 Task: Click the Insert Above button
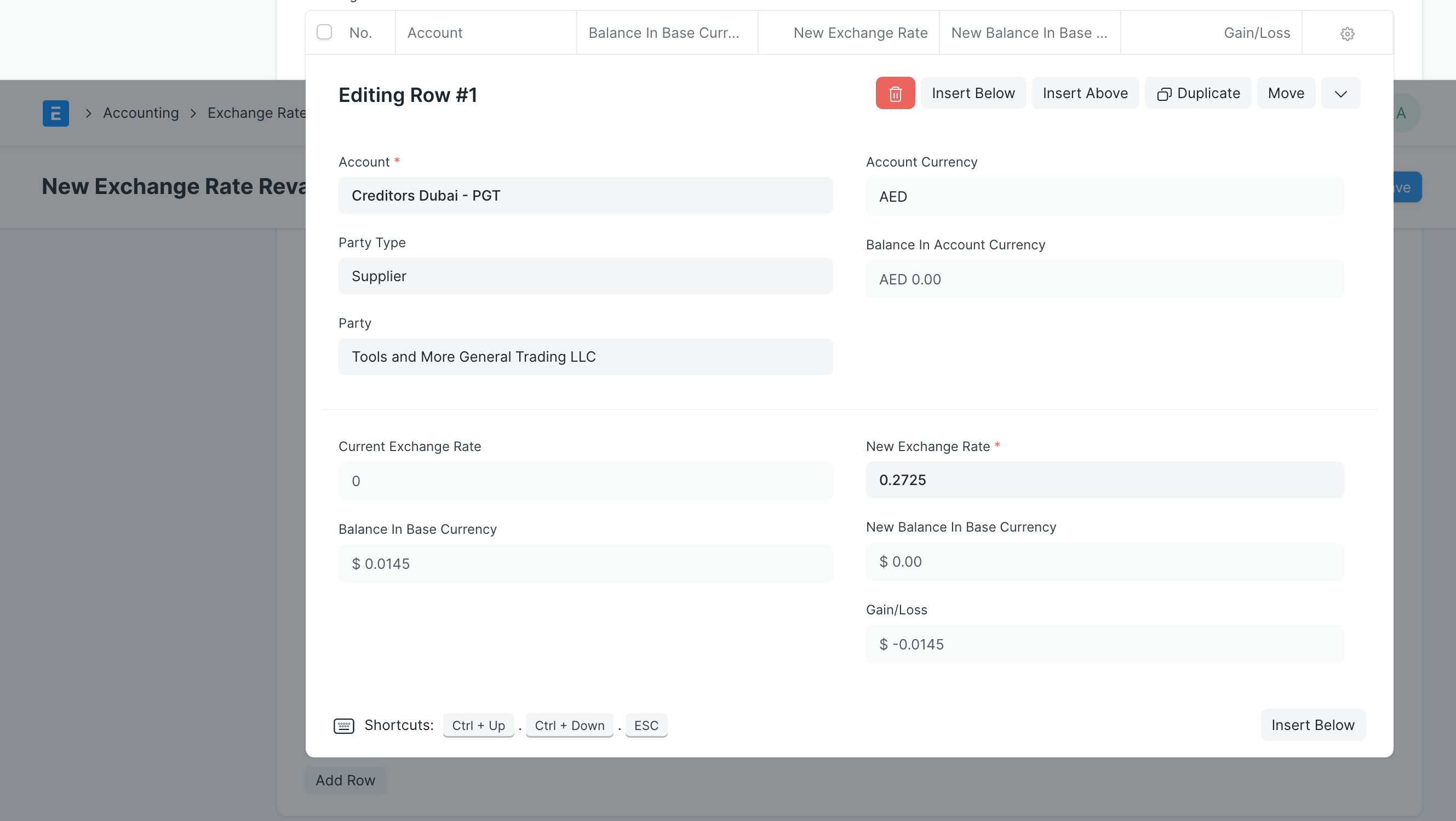[1085, 93]
